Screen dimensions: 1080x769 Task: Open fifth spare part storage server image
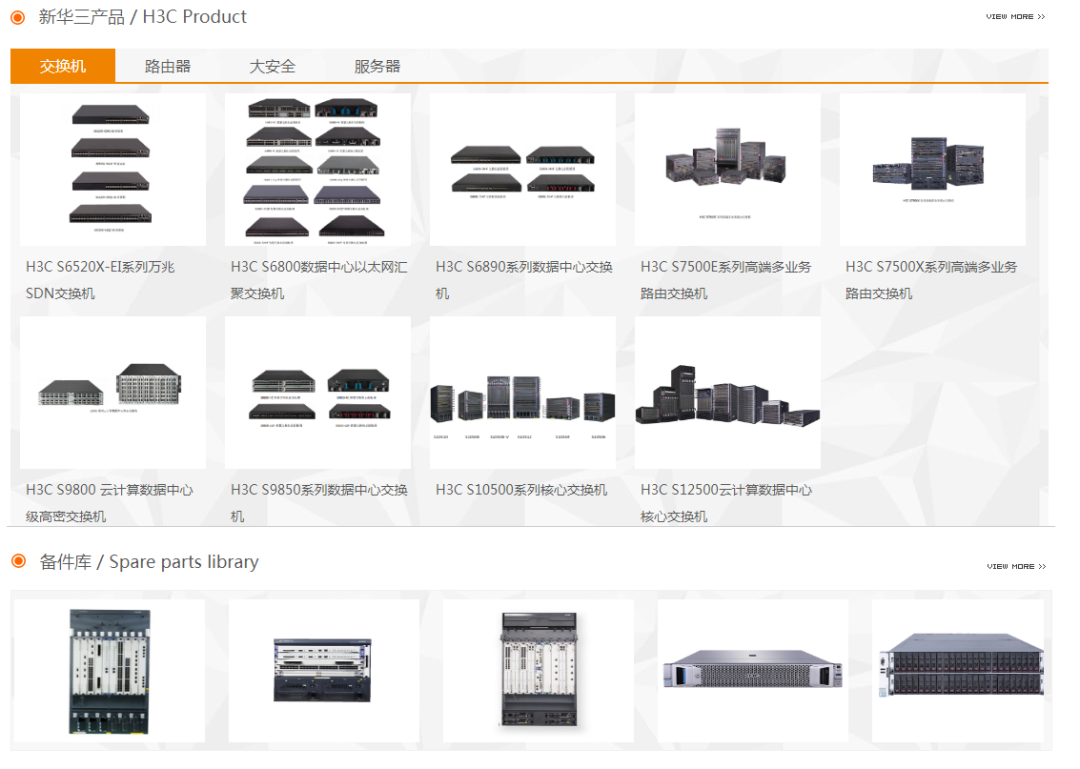click(x=958, y=671)
